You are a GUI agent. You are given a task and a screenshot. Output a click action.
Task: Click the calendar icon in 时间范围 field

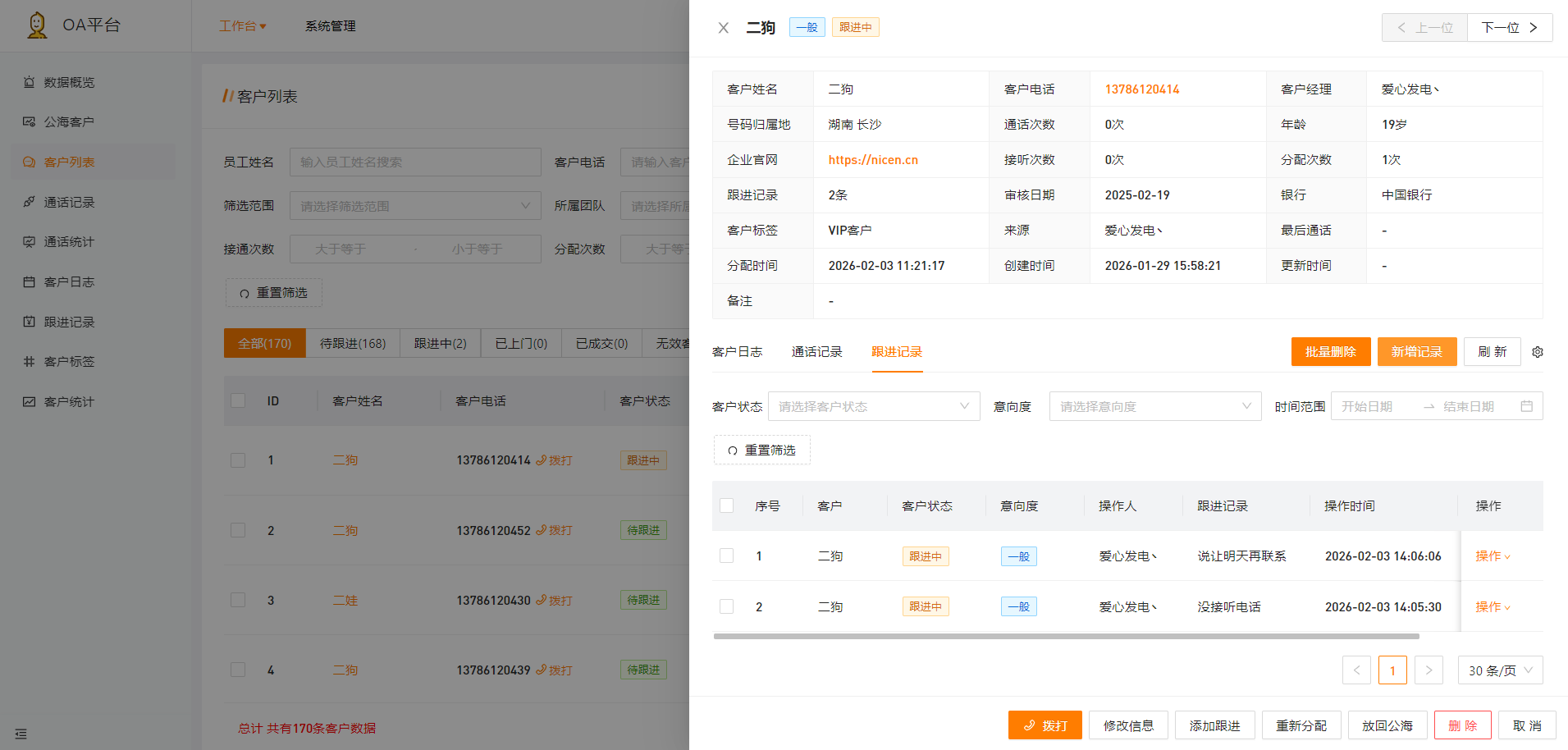[x=1526, y=406]
